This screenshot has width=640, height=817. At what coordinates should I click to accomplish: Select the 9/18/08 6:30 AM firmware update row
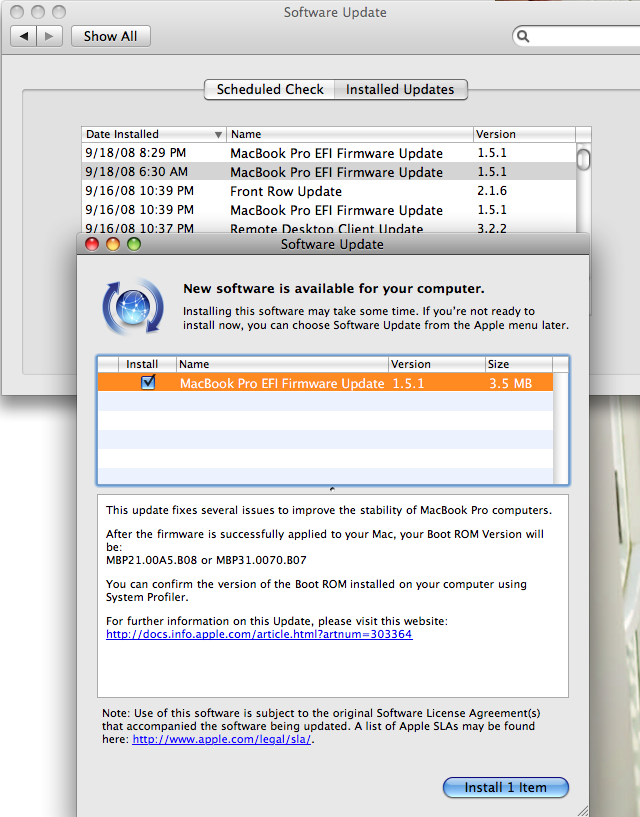pyautogui.click(x=329, y=172)
